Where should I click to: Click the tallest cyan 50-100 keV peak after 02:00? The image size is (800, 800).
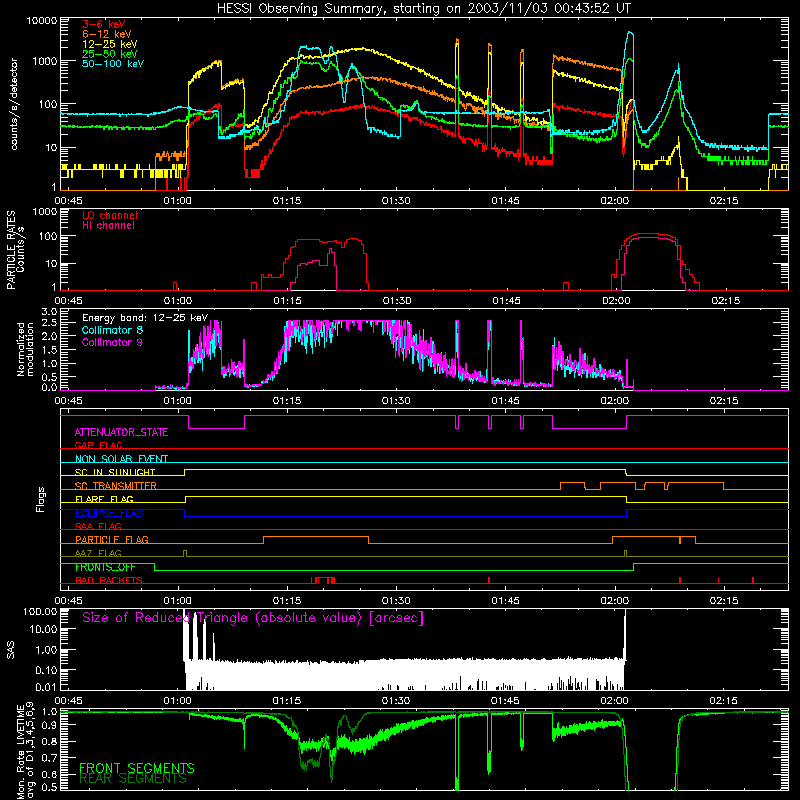click(x=630, y=33)
